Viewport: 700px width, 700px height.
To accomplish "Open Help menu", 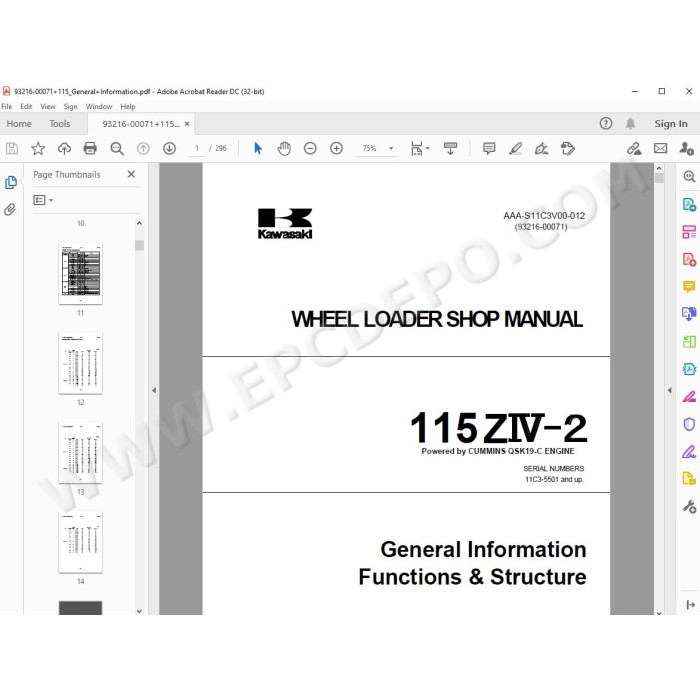I will pyautogui.click(x=128, y=106).
